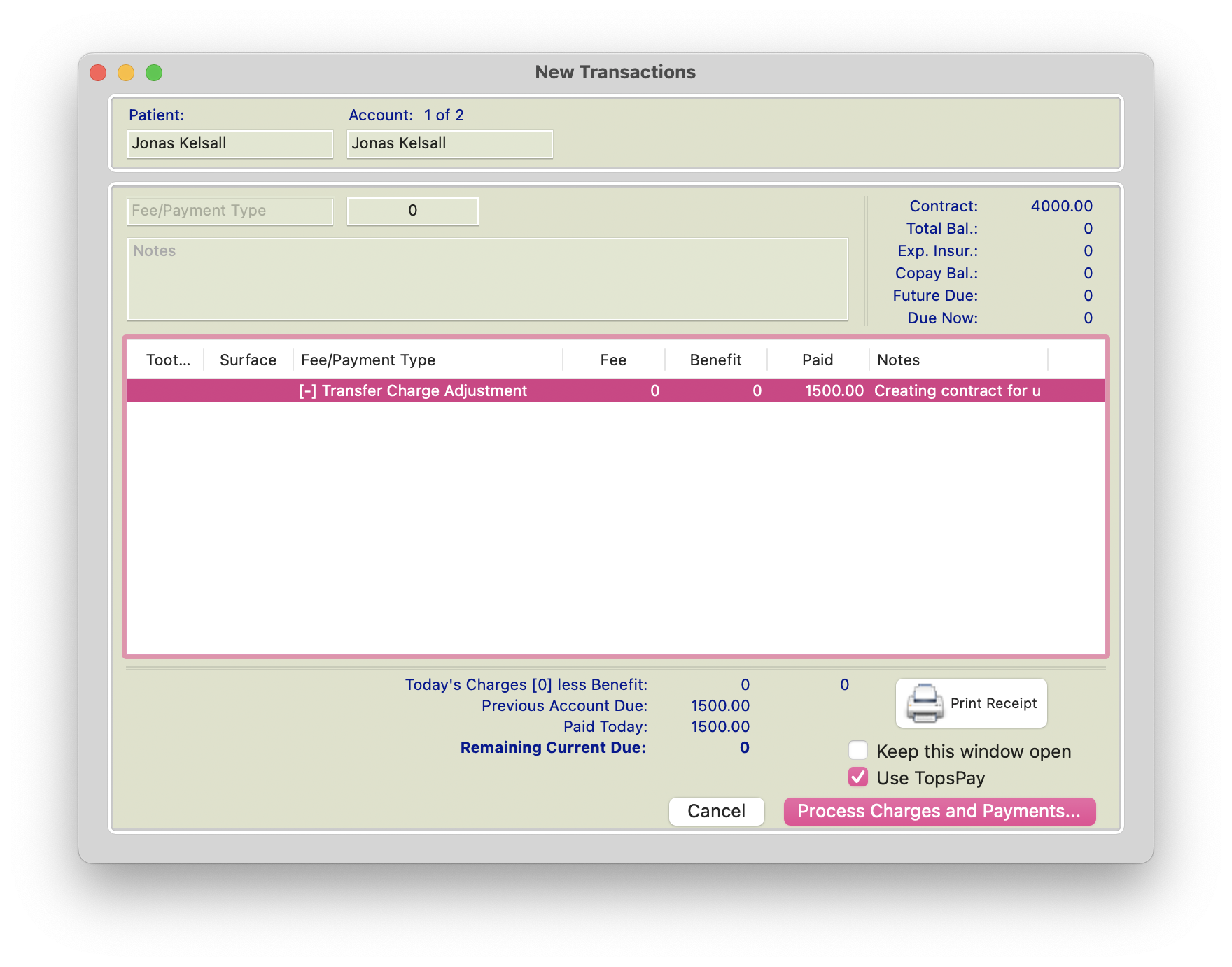Cancel the new transaction
Screen dimensions: 1232x967
pyautogui.click(x=716, y=811)
